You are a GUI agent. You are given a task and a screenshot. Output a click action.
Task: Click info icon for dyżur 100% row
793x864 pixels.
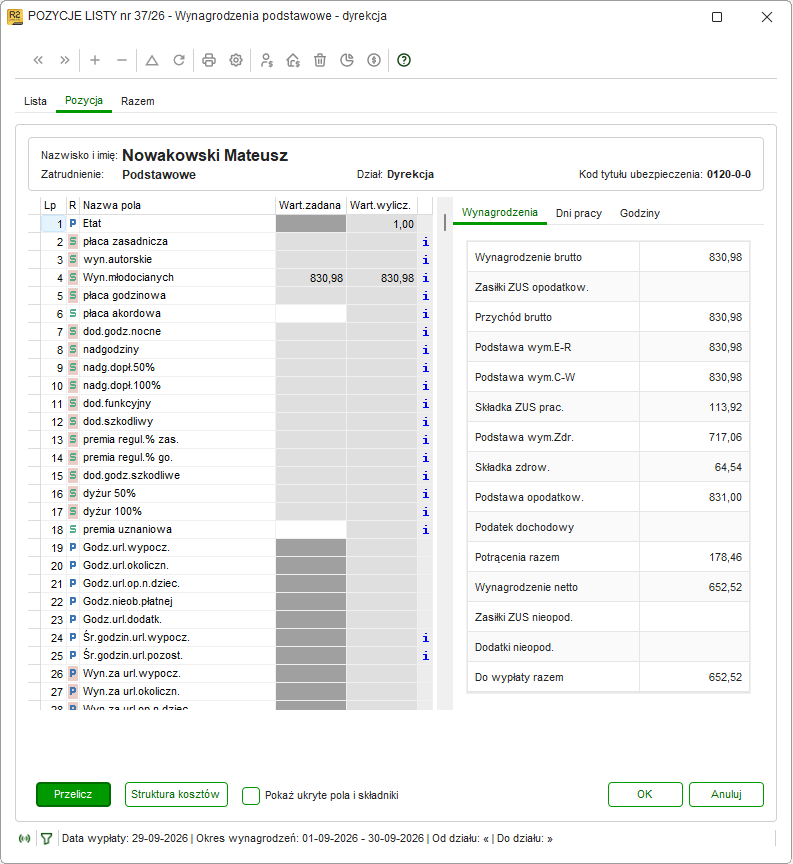(425, 512)
